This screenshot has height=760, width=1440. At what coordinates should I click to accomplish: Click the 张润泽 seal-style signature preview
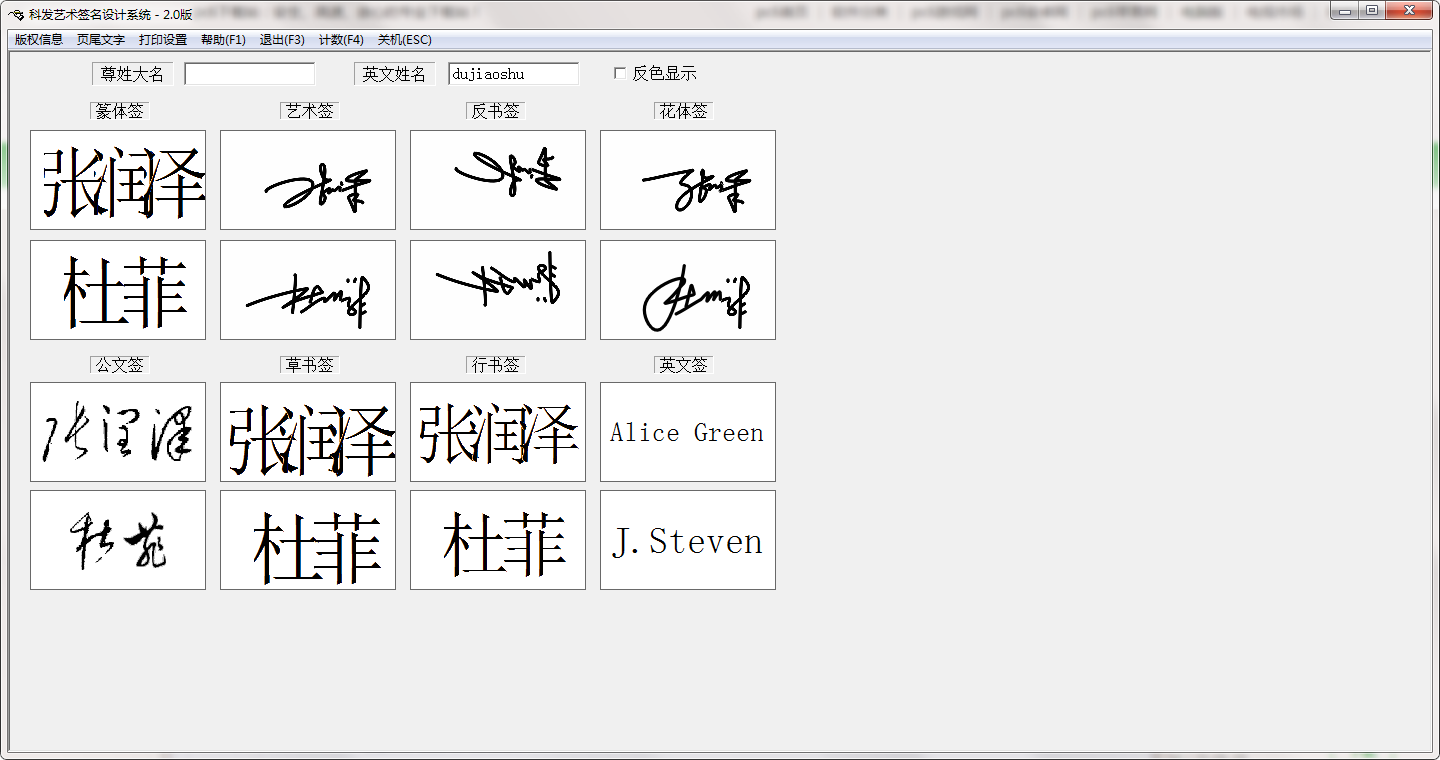point(117,179)
